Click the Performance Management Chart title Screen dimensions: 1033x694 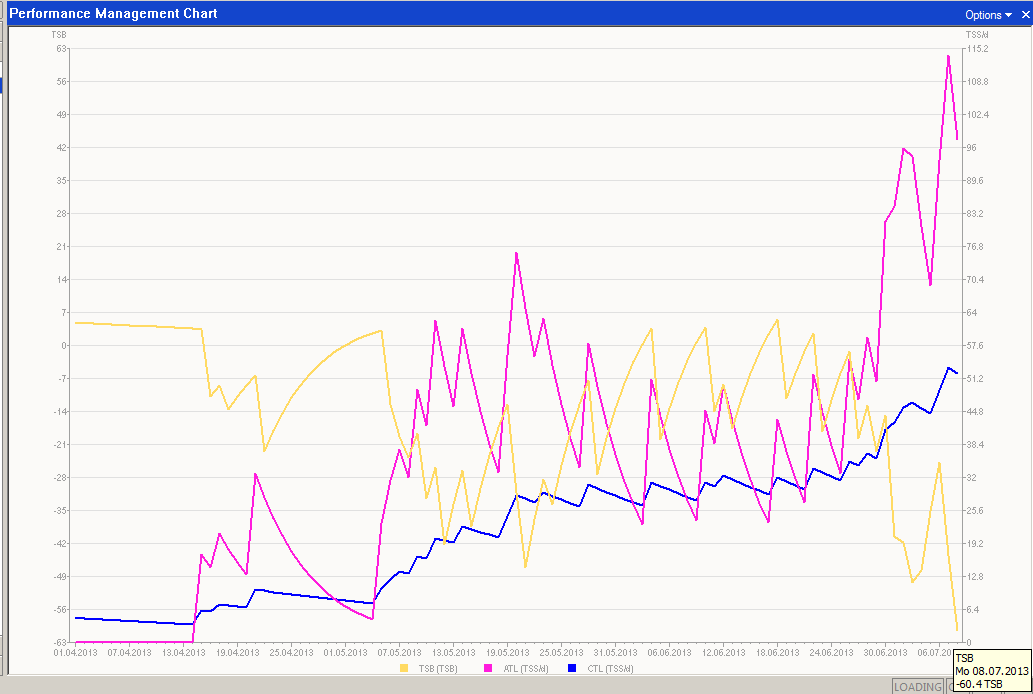coord(113,14)
